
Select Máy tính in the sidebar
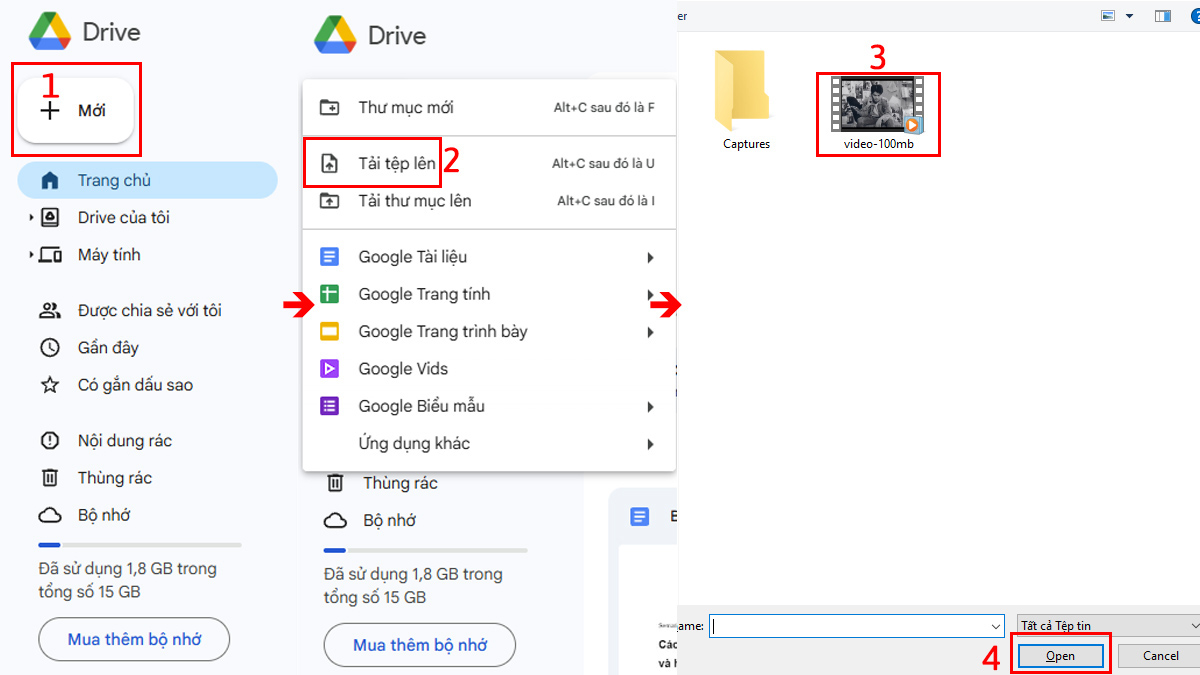(109, 255)
